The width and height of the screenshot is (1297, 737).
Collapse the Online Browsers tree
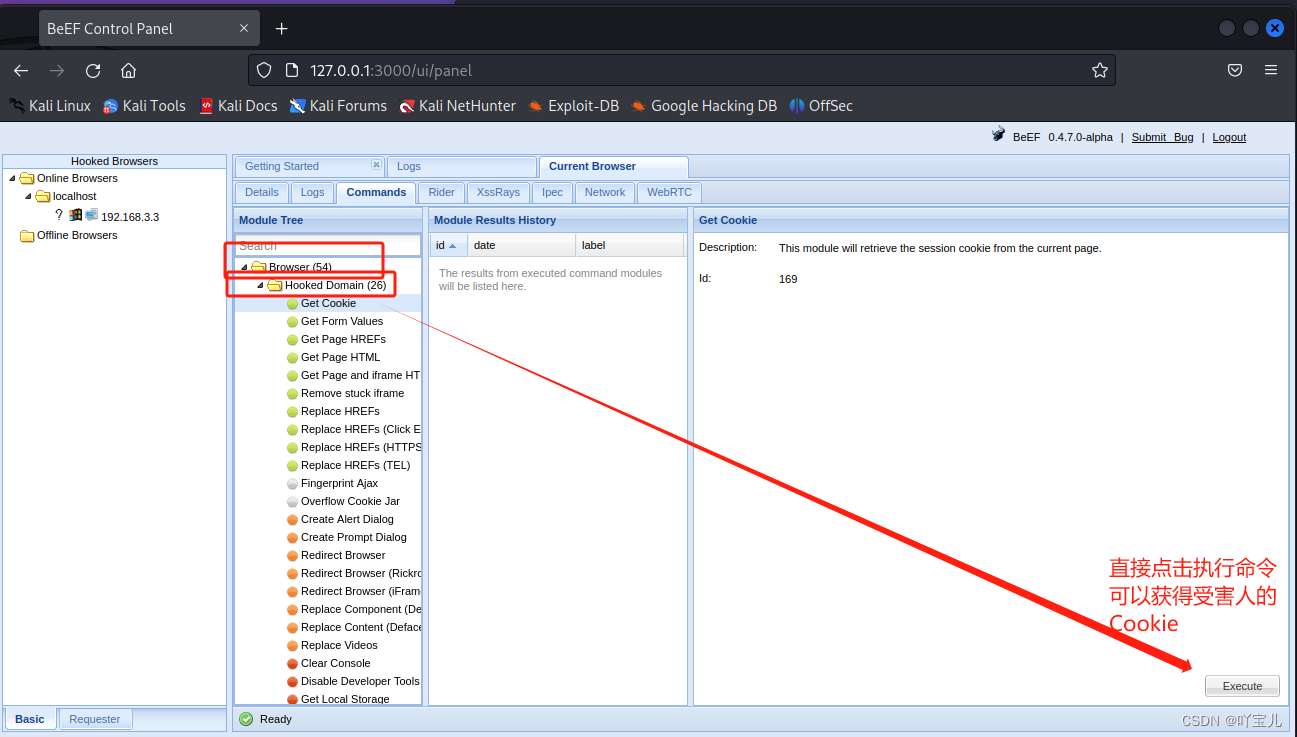[11, 178]
